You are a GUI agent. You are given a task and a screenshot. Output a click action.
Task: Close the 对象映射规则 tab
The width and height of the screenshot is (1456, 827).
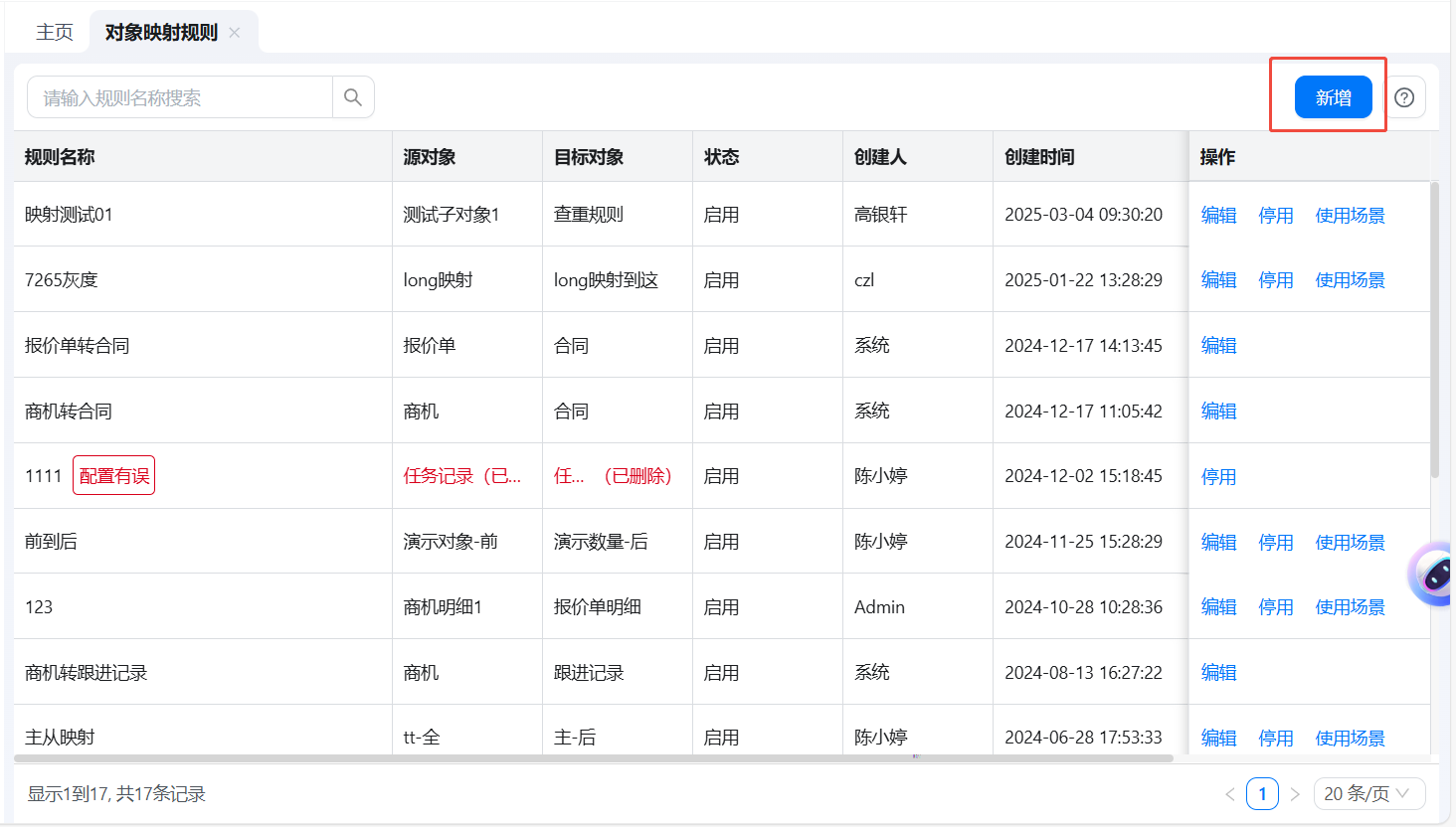tap(235, 33)
